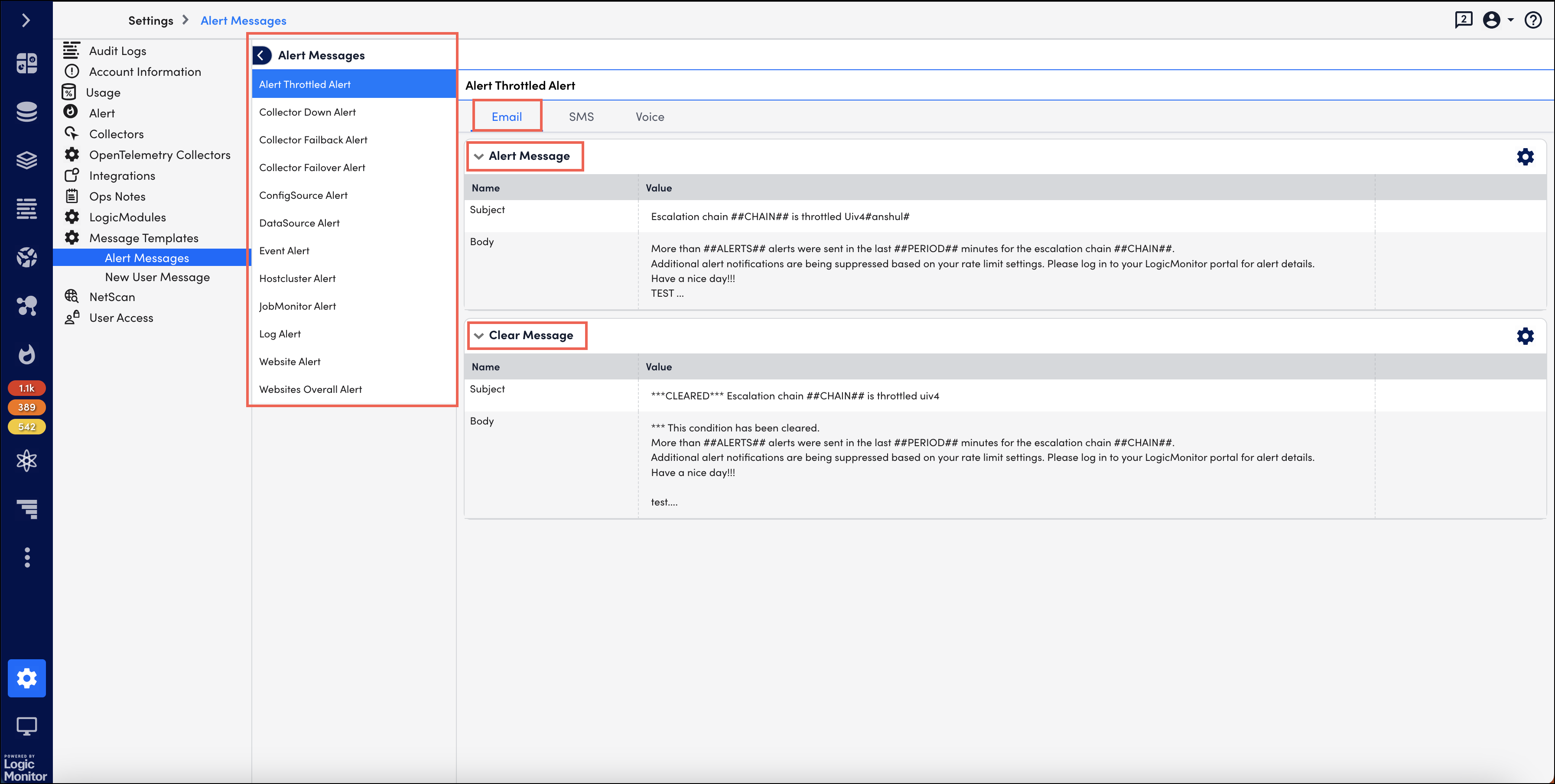Click the Usage percent icon
1555x784 pixels.
[x=69, y=92]
